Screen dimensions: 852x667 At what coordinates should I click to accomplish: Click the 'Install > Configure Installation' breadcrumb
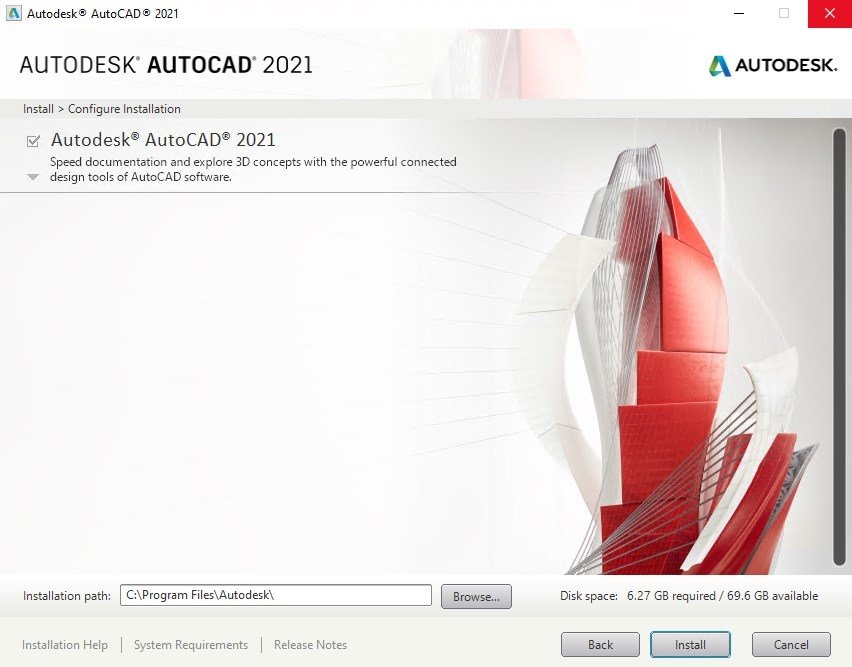pyautogui.click(x=102, y=109)
